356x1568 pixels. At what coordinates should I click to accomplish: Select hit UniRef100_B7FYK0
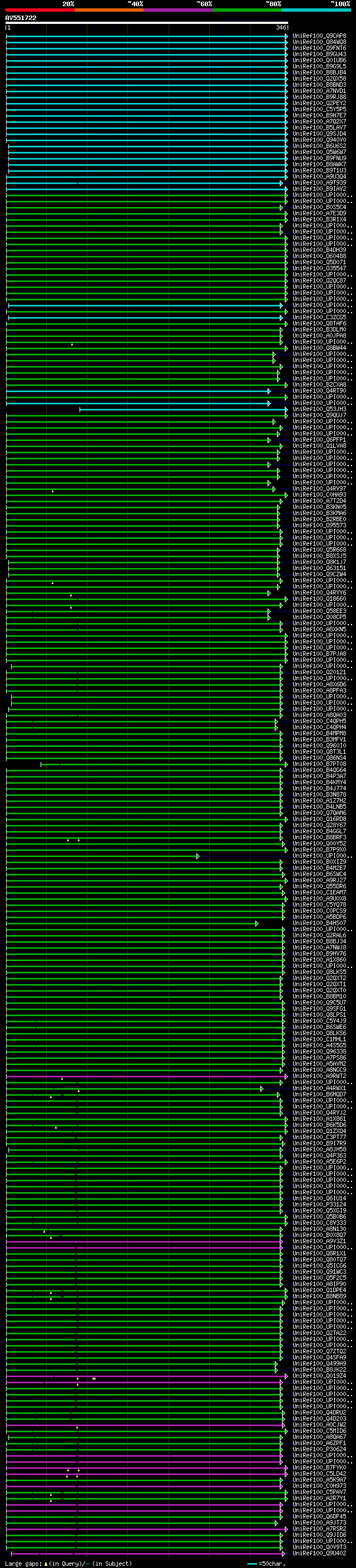click(x=319, y=1468)
